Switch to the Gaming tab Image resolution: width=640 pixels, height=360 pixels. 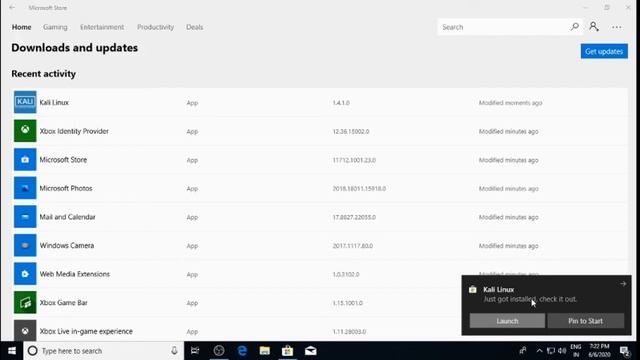coord(55,27)
